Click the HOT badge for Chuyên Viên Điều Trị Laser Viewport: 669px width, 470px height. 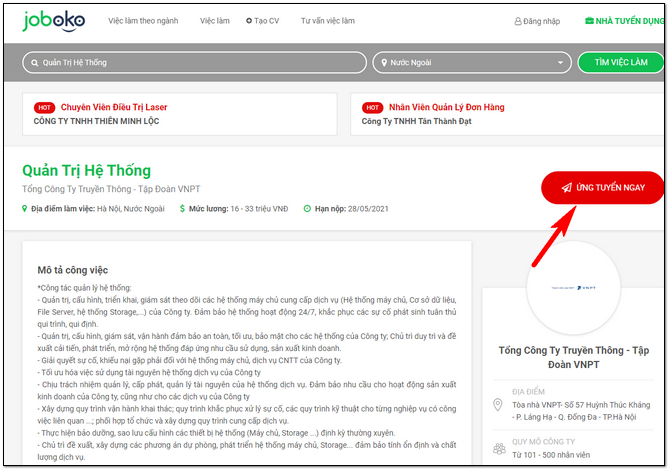click(x=44, y=107)
